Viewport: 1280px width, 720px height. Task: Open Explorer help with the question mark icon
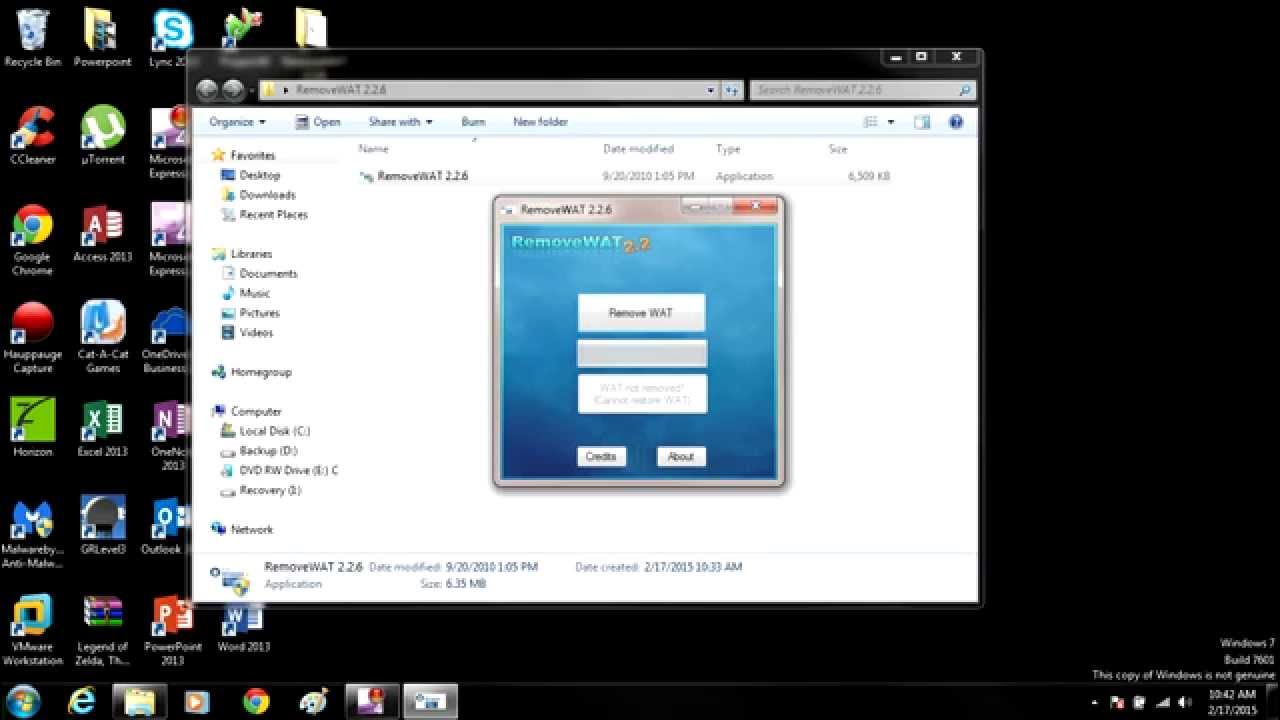click(x=956, y=122)
